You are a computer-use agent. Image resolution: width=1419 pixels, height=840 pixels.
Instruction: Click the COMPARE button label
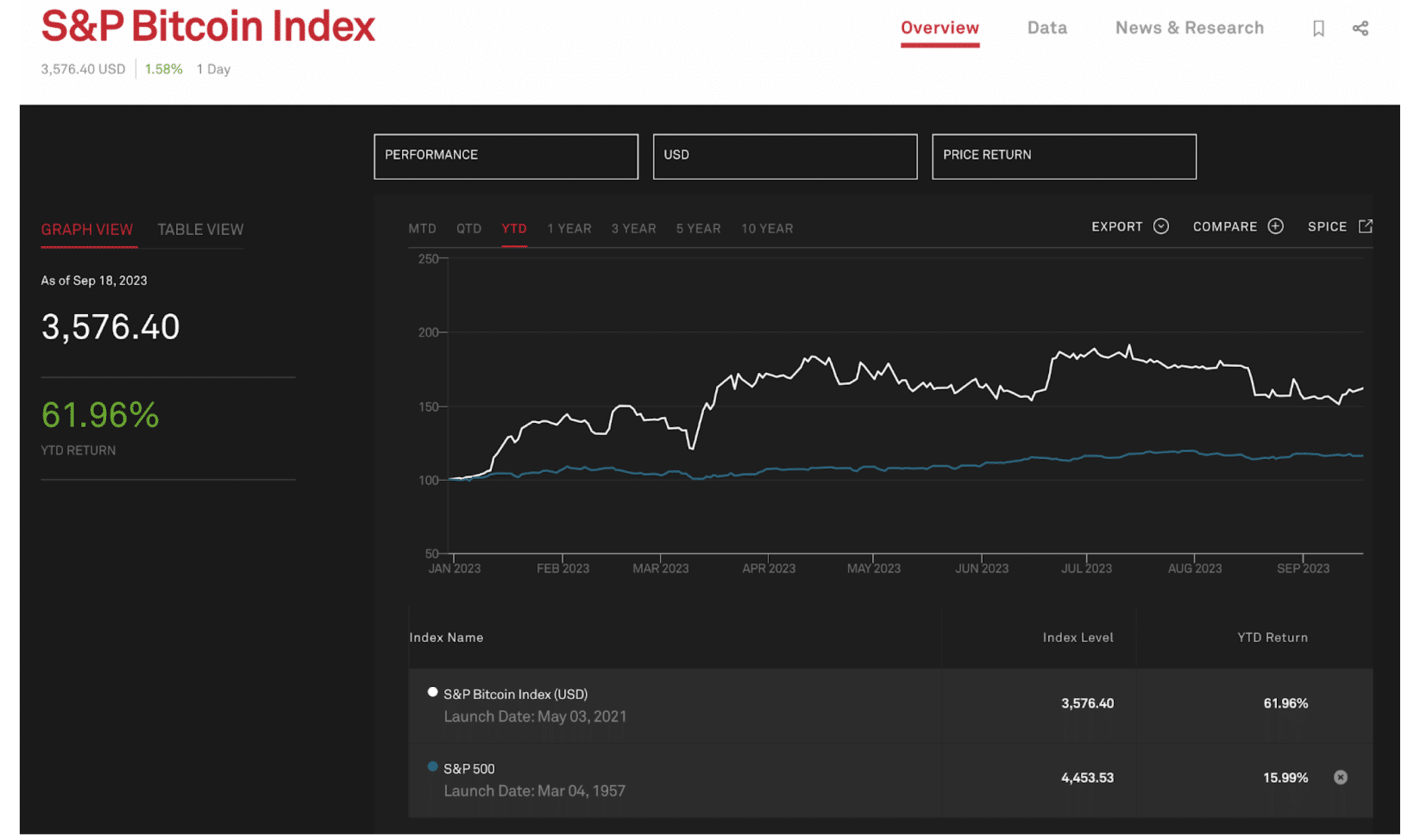click(1224, 226)
